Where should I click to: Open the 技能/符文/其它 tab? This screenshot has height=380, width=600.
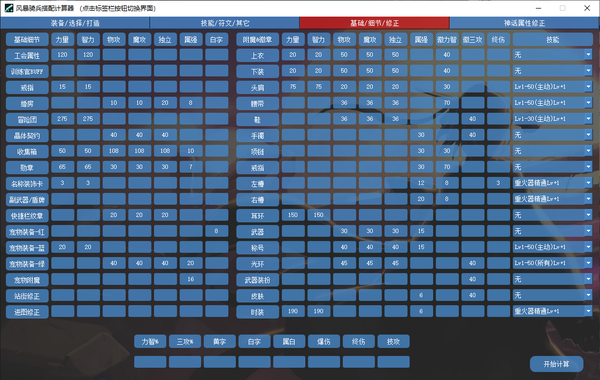click(x=225, y=23)
